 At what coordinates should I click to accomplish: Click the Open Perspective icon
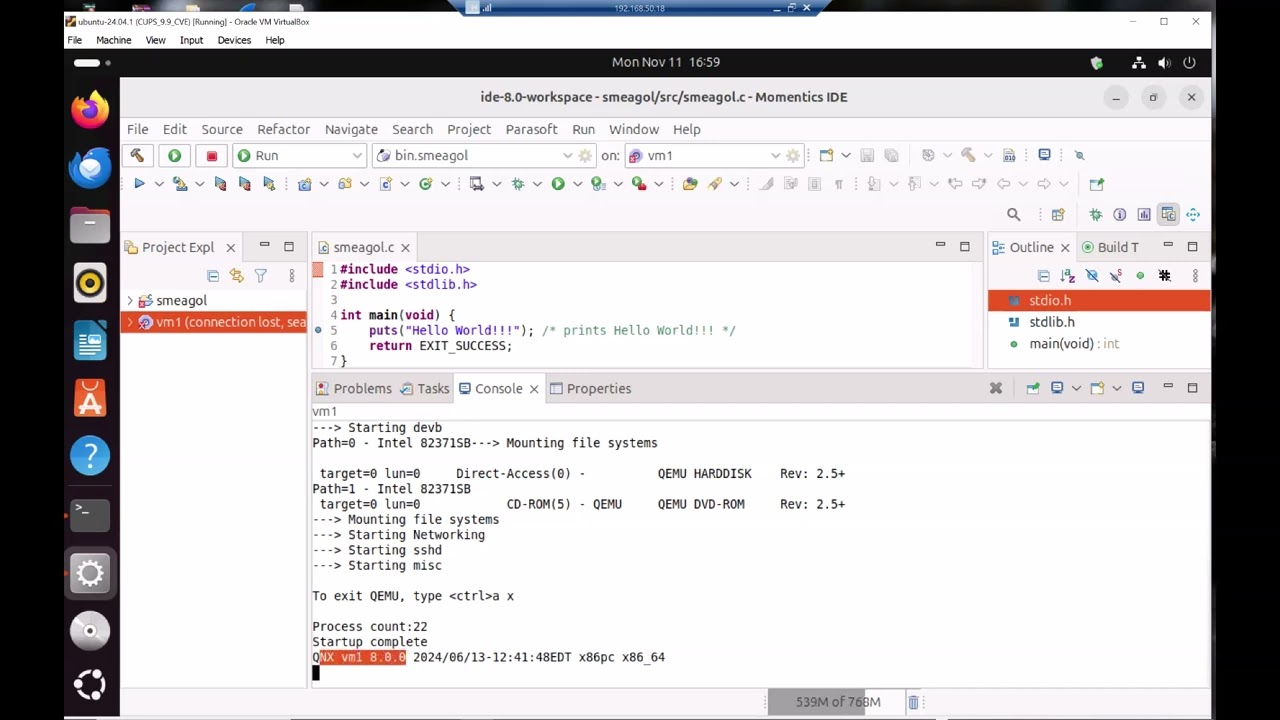pos(1058,214)
